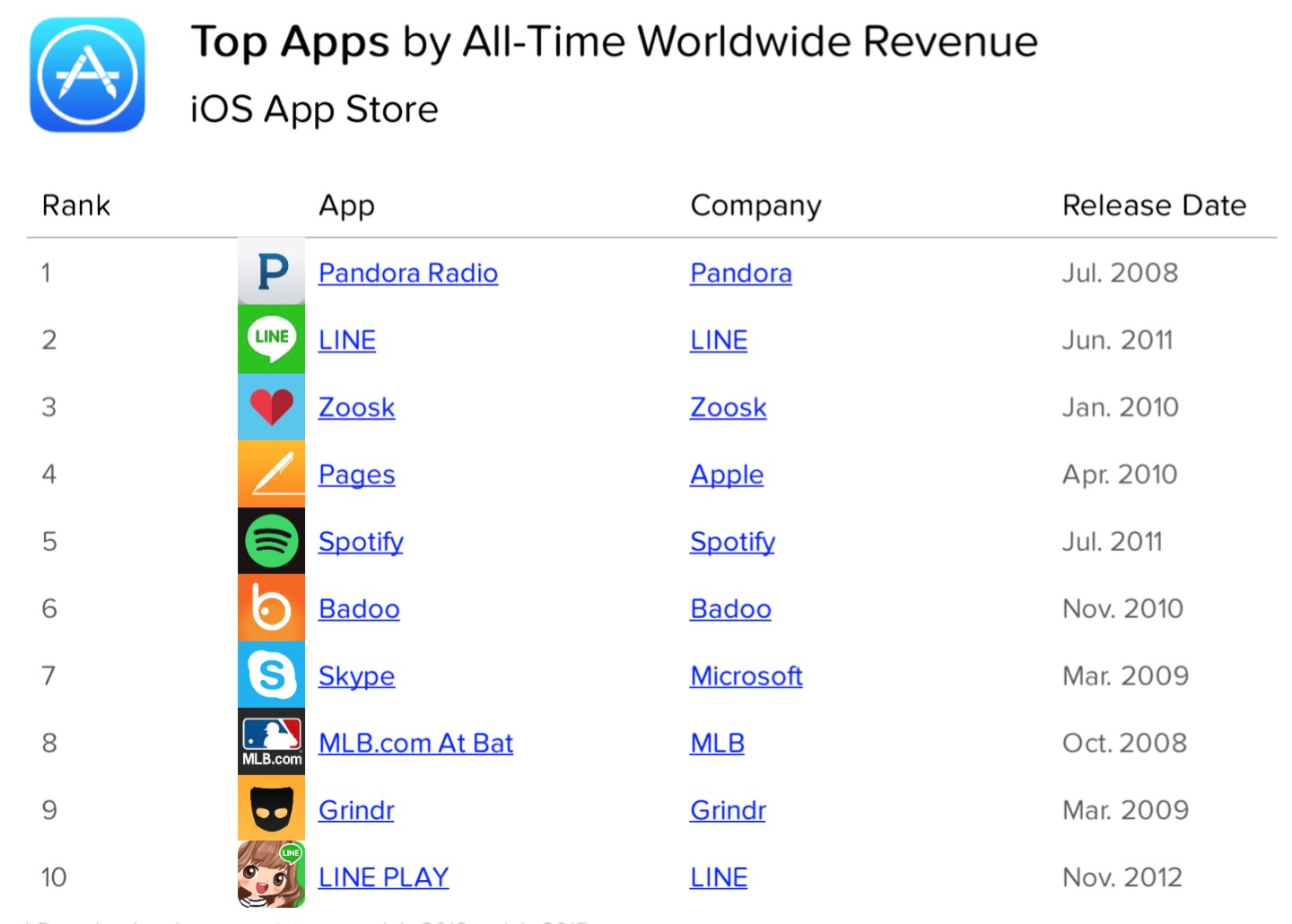
Task: Click the Rank column header
Action: coord(76,205)
